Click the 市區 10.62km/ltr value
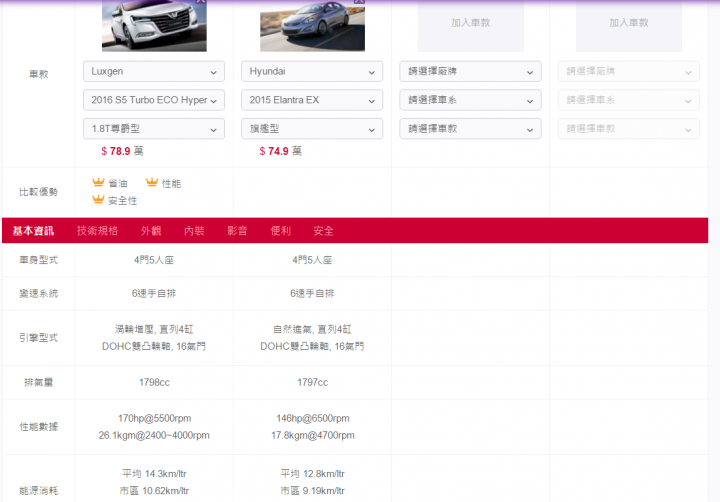 [x=154, y=491]
